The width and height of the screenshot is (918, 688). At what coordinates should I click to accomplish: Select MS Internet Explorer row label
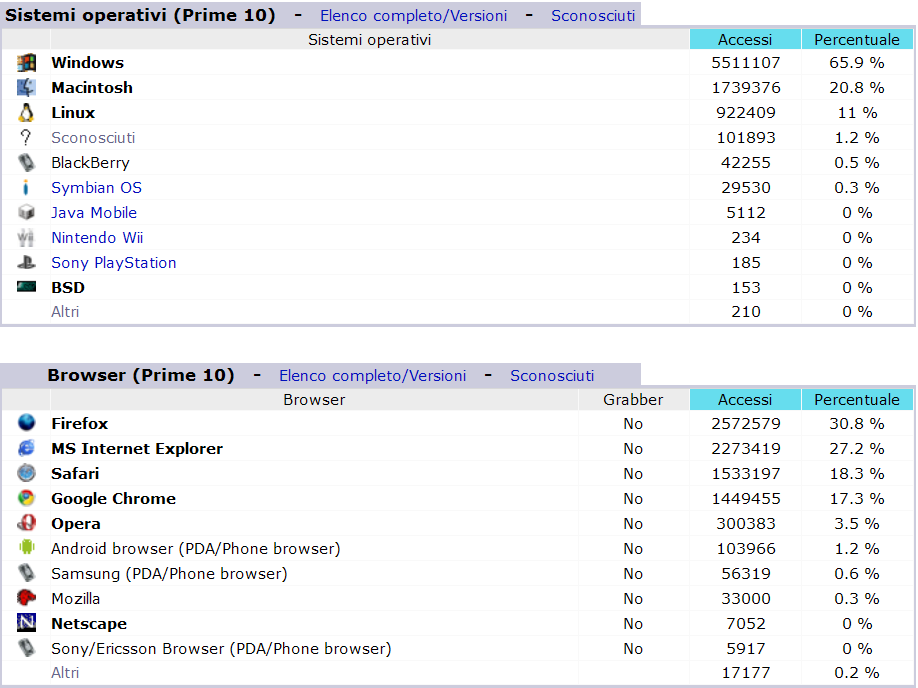tap(137, 449)
